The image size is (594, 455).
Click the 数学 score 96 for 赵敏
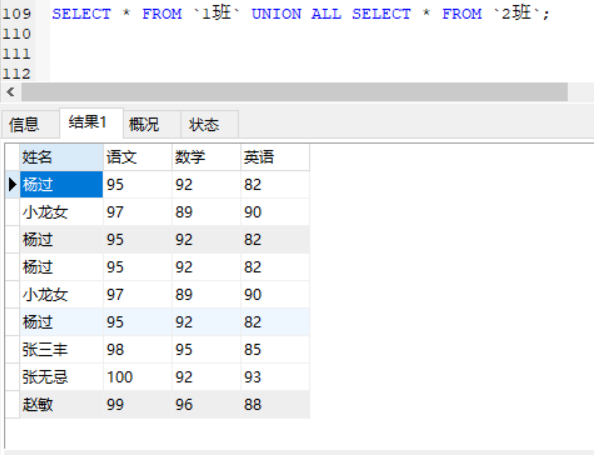(206, 404)
